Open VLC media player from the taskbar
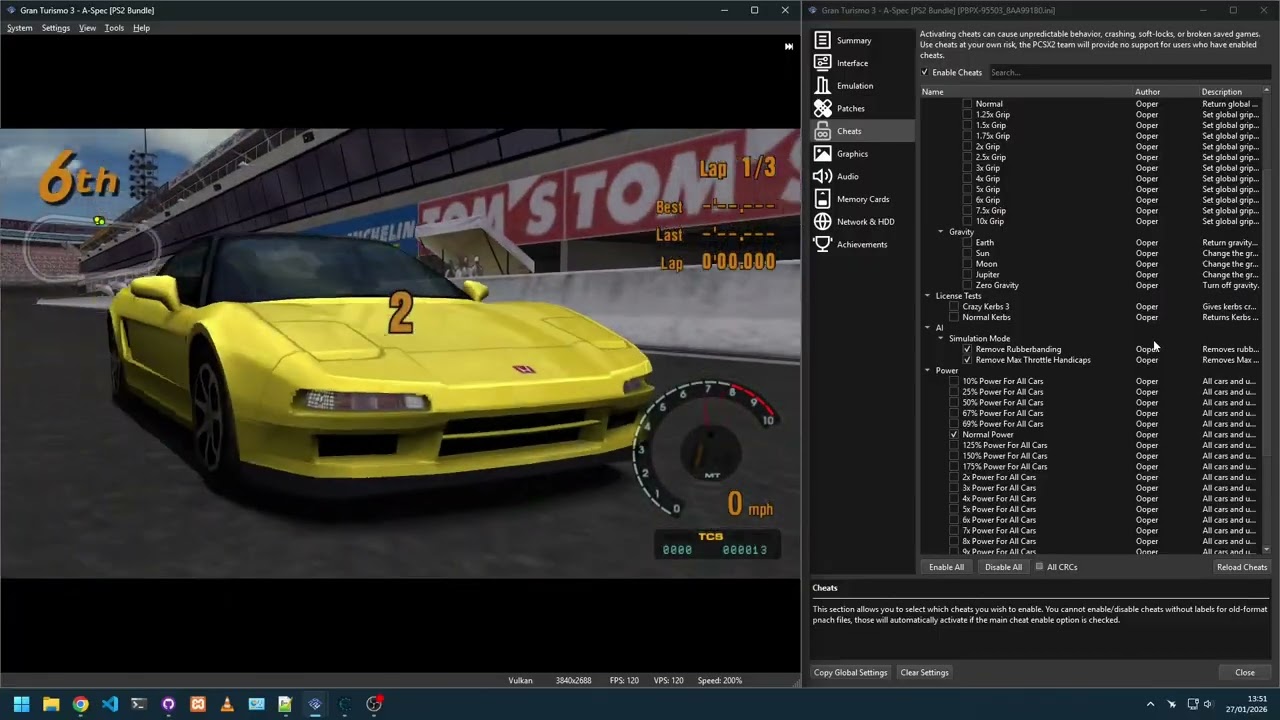Viewport: 1280px width, 720px height. click(227, 704)
